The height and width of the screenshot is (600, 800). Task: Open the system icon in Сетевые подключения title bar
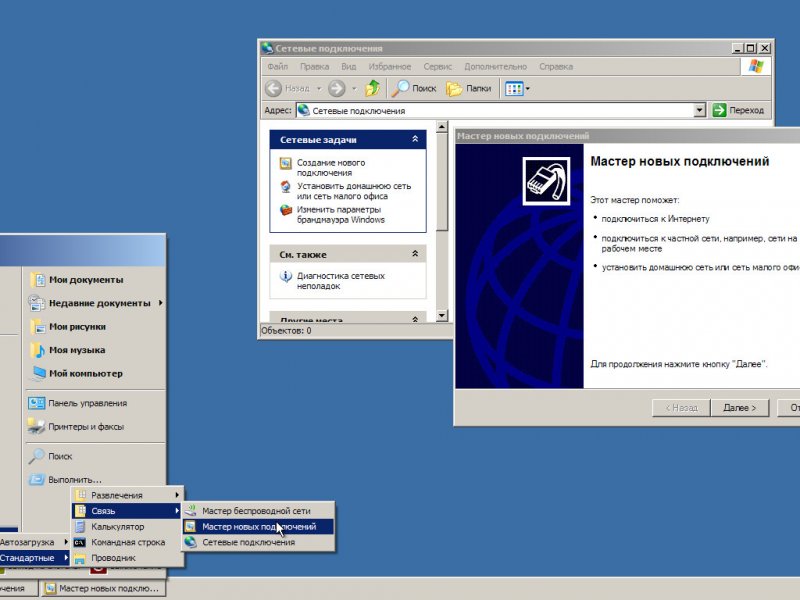coord(267,48)
